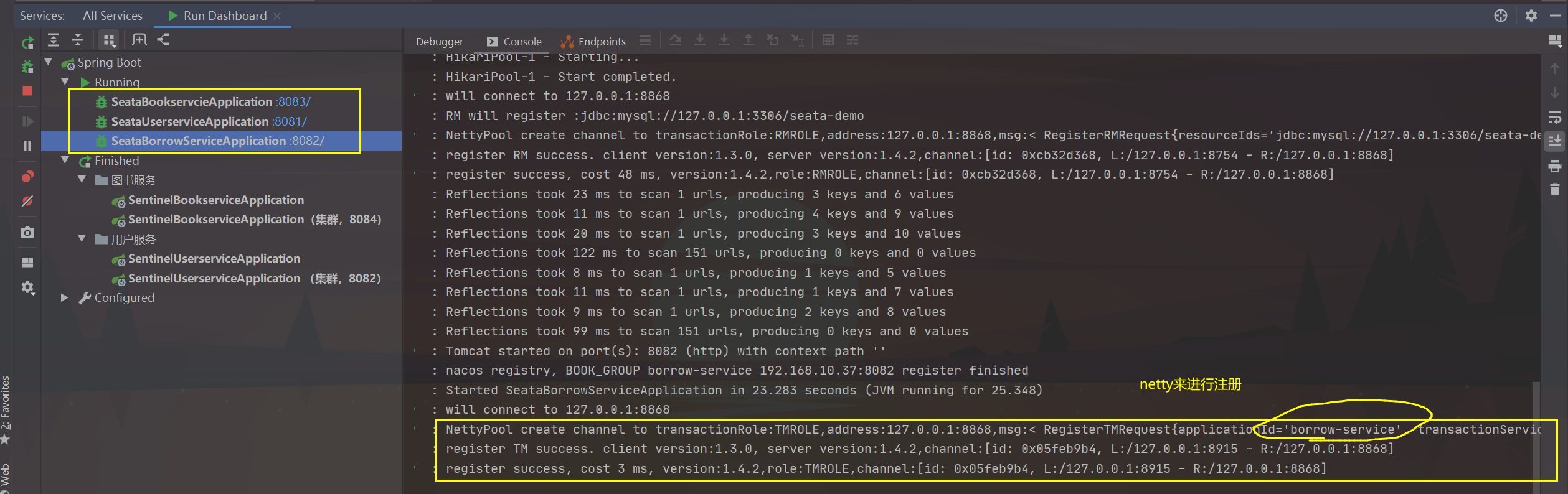The height and width of the screenshot is (494, 1568).
Task: Print the console output
Action: click(1555, 165)
